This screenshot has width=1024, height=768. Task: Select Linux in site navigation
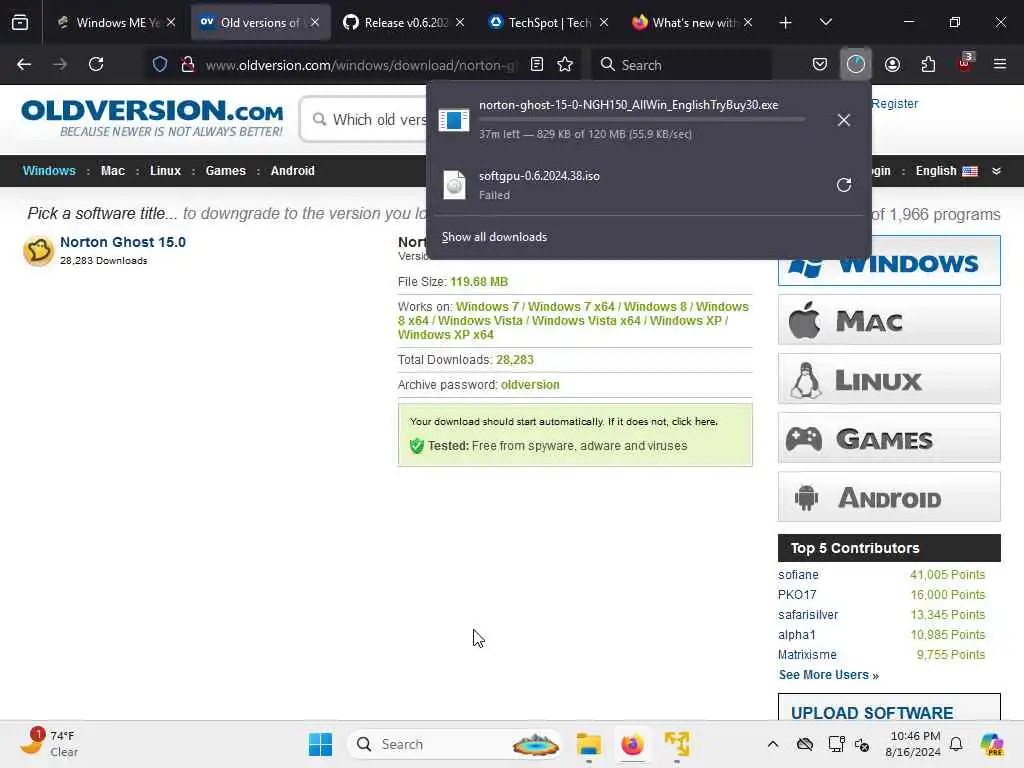(x=165, y=171)
